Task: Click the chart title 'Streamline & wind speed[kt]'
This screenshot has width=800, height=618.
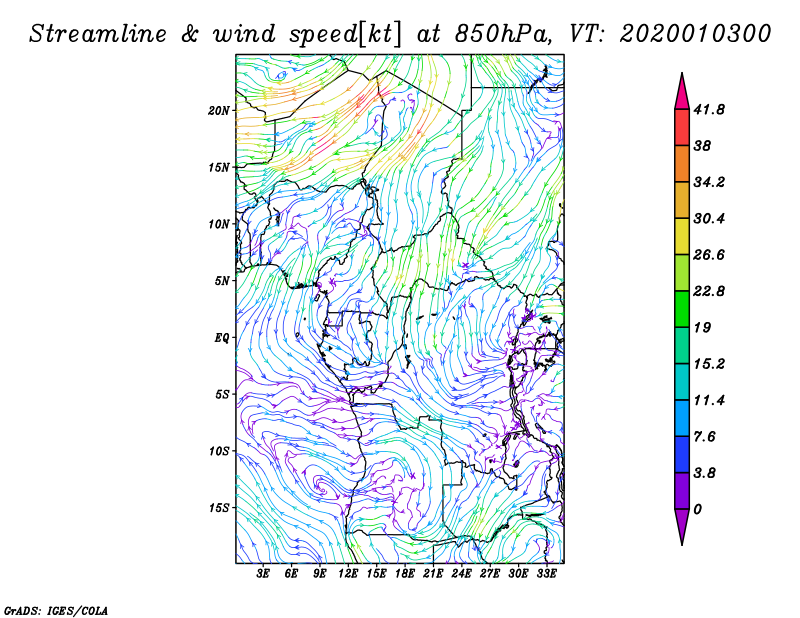Action: (x=215, y=33)
